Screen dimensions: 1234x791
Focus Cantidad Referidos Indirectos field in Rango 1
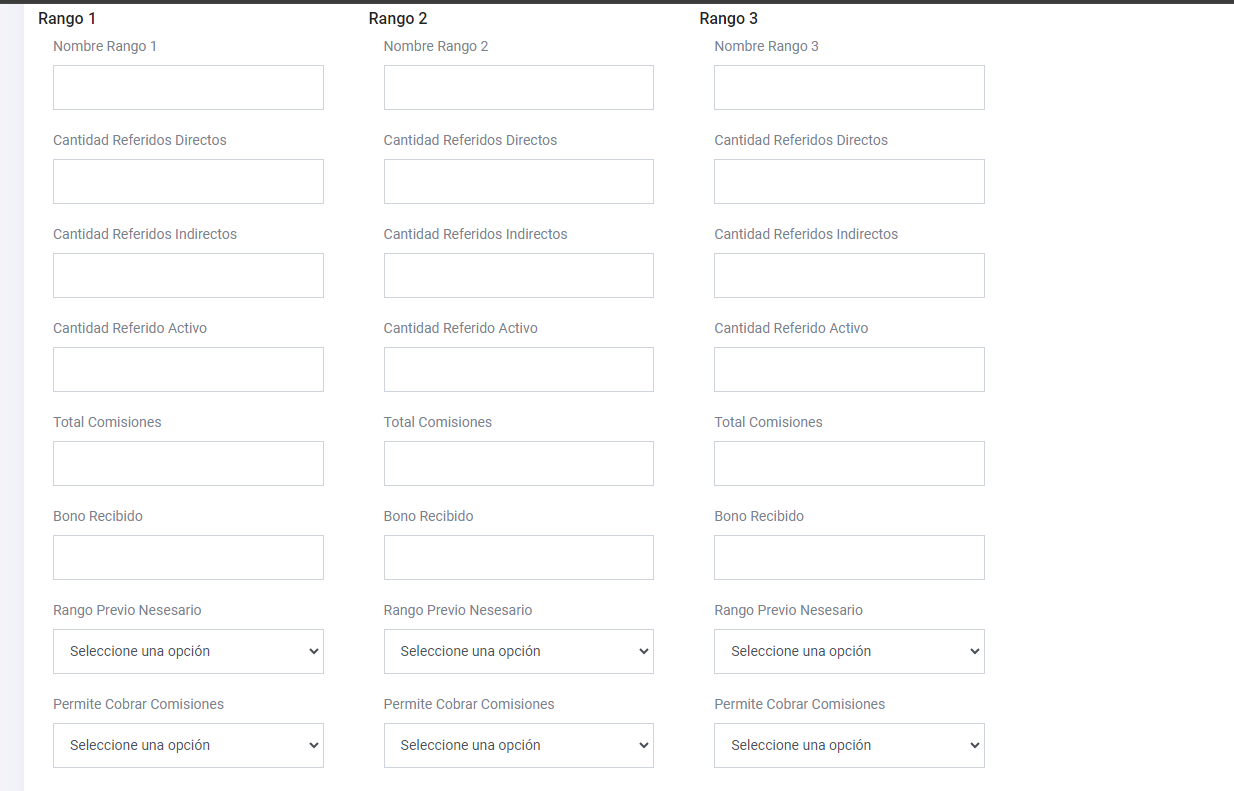[x=188, y=276]
